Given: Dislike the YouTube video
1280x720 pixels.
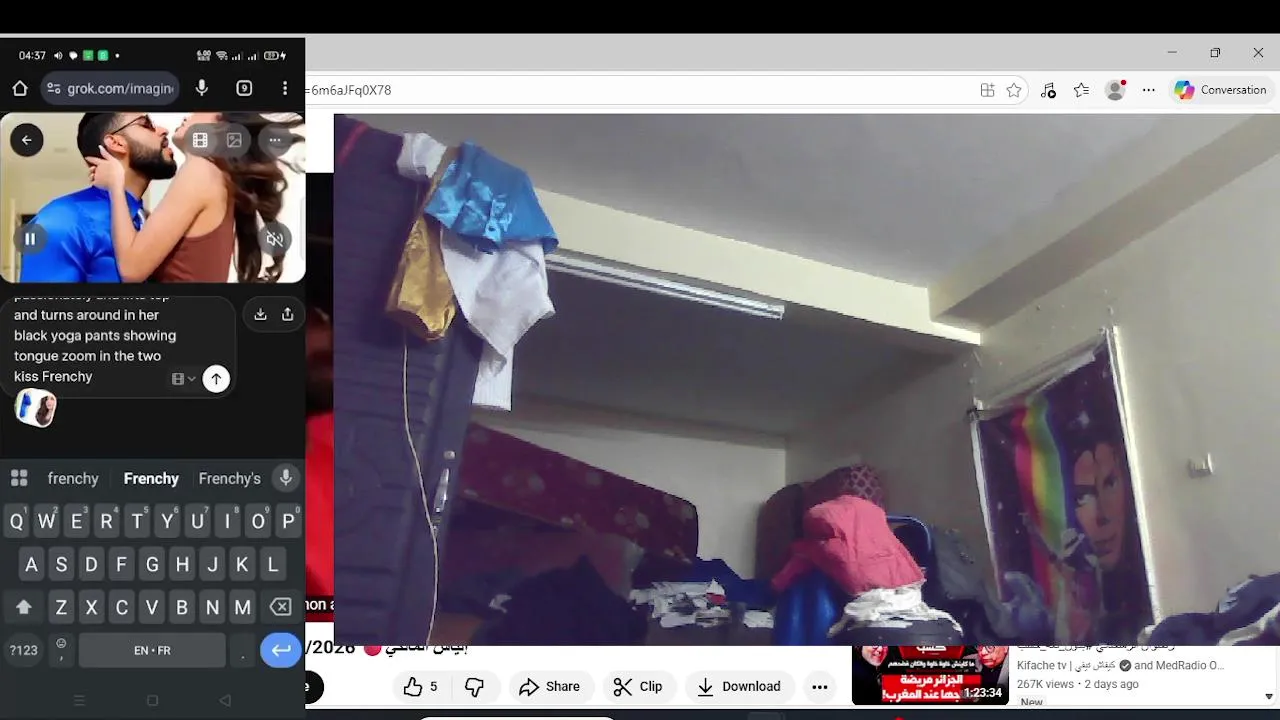Looking at the screenshot, I should 475,686.
